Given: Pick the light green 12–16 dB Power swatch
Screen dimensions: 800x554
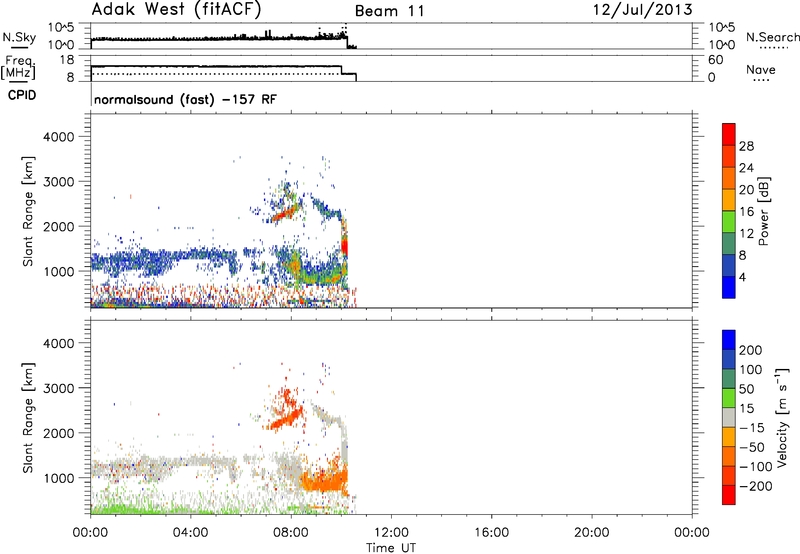Looking at the screenshot, I should click(x=729, y=221).
